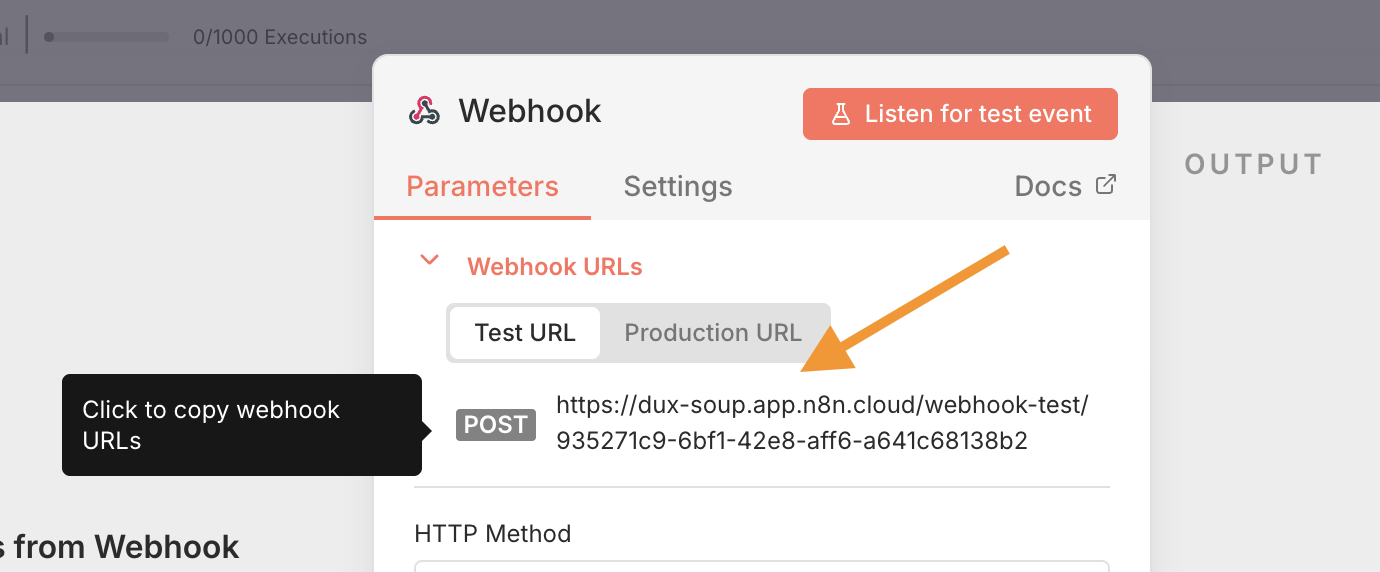Click the 0/1000 Executions counter
This screenshot has height=572, width=1380.
click(280, 37)
